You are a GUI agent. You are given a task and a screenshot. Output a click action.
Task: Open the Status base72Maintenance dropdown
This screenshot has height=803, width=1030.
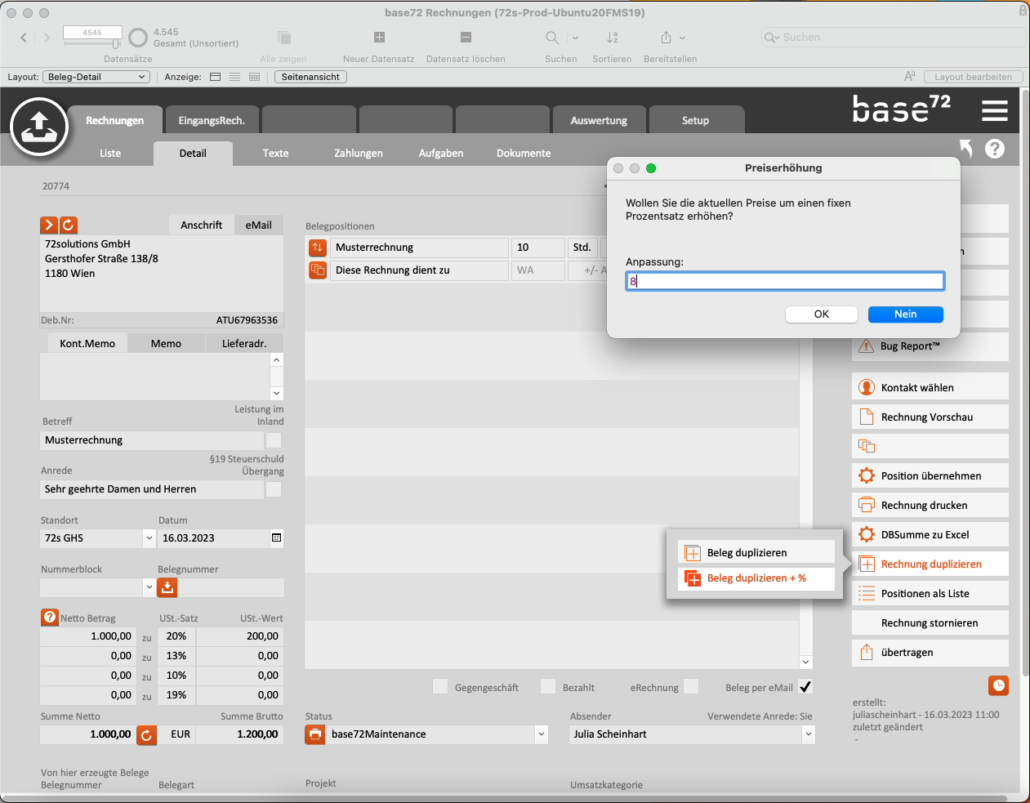tap(541, 734)
